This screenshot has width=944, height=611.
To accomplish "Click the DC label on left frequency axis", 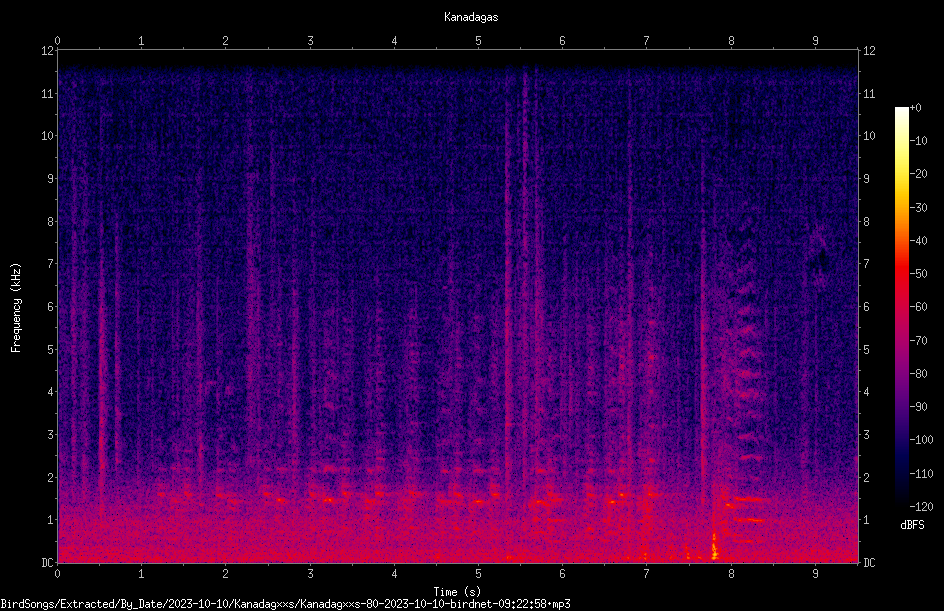I will point(48,562).
